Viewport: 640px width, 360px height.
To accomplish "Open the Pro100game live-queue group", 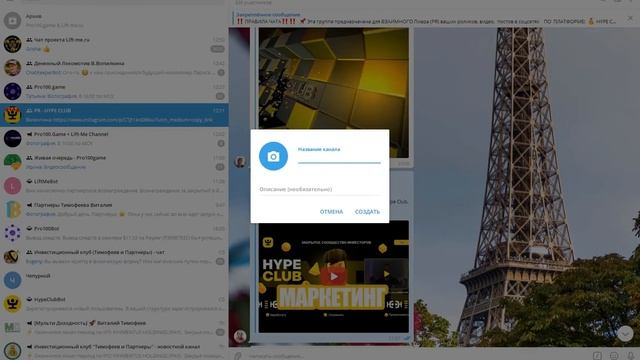I will [114, 162].
